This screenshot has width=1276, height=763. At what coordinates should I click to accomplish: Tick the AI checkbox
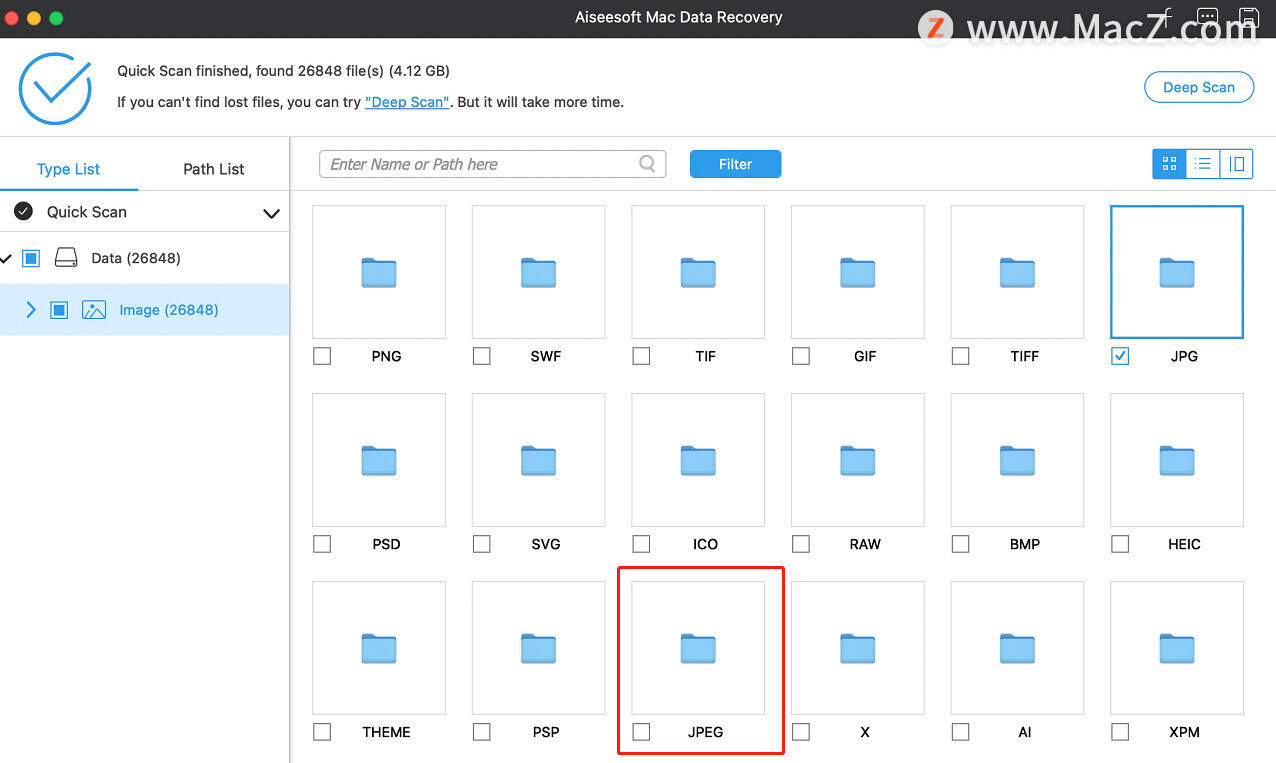tap(960, 732)
